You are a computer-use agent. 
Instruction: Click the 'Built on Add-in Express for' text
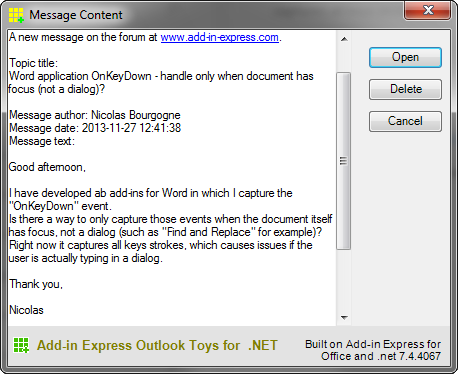(x=373, y=344)
